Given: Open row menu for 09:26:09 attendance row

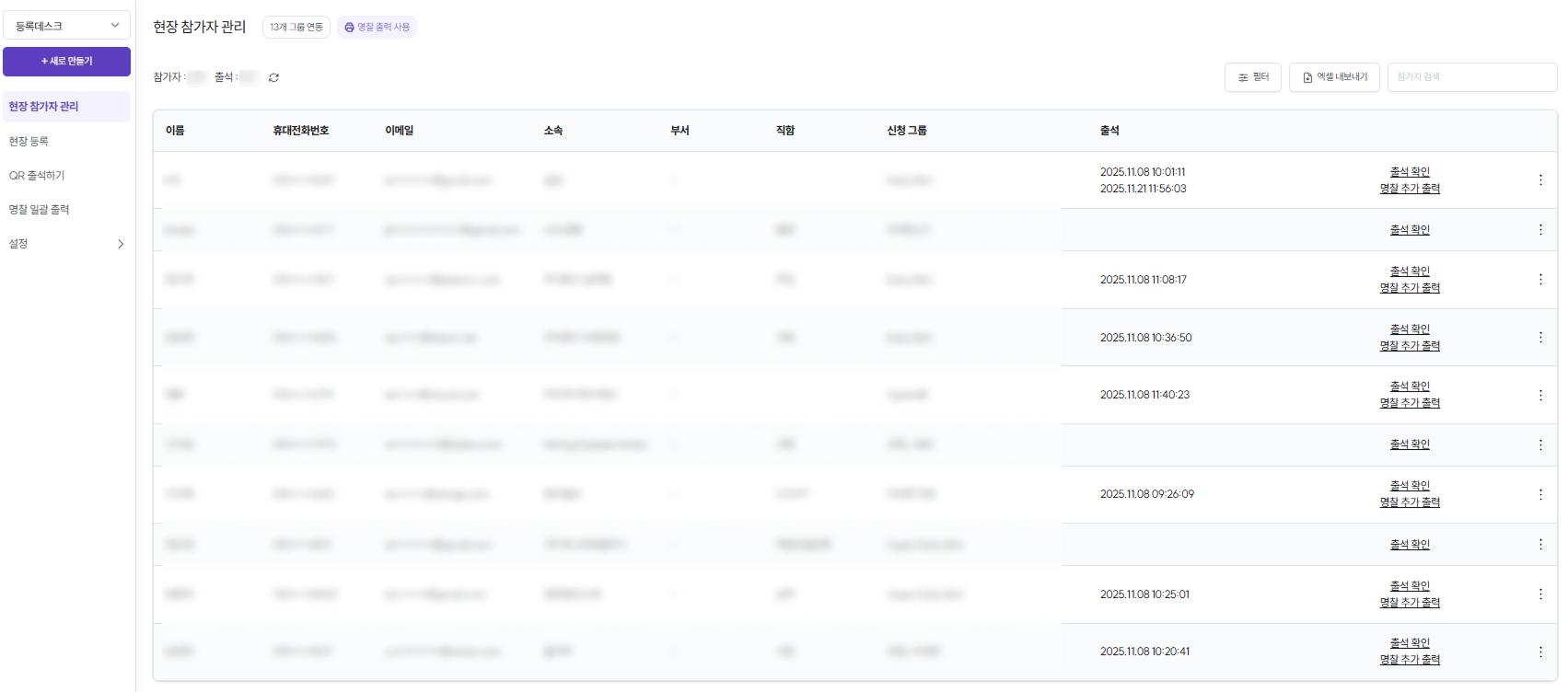Looking at the screenshot, I should click(1539, 494).
